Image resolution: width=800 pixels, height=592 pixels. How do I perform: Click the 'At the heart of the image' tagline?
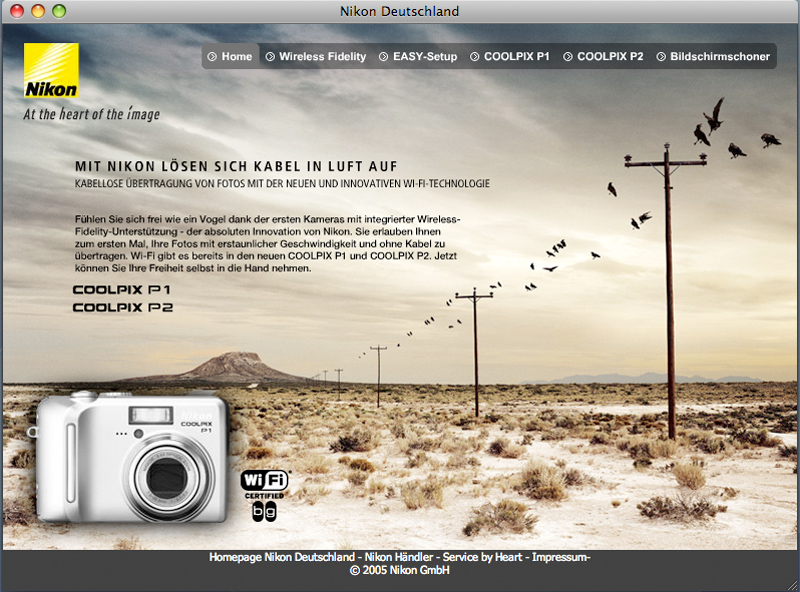[x=92, y=114]
